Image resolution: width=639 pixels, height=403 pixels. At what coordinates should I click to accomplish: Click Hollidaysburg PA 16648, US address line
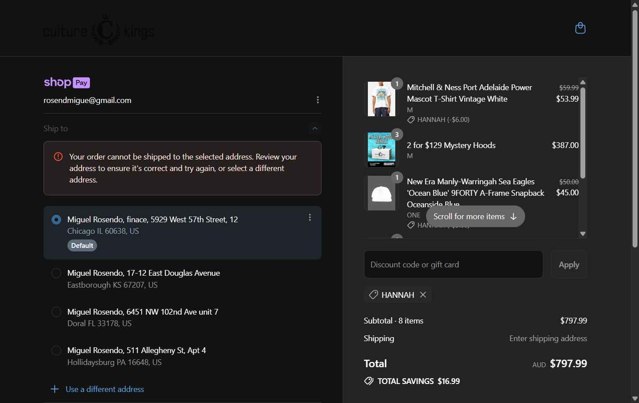[114, 362]
